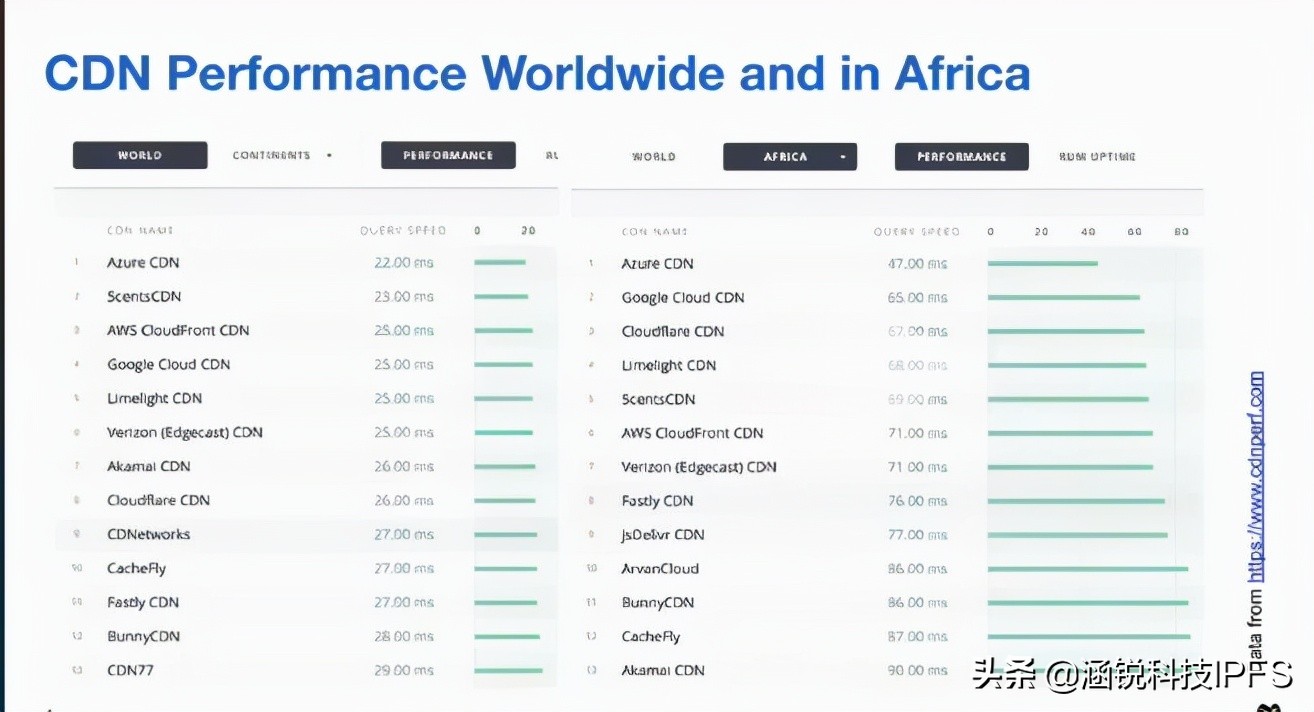Click the 29.00 ms query speed value

pyautogui.click(x=404, y=671)
